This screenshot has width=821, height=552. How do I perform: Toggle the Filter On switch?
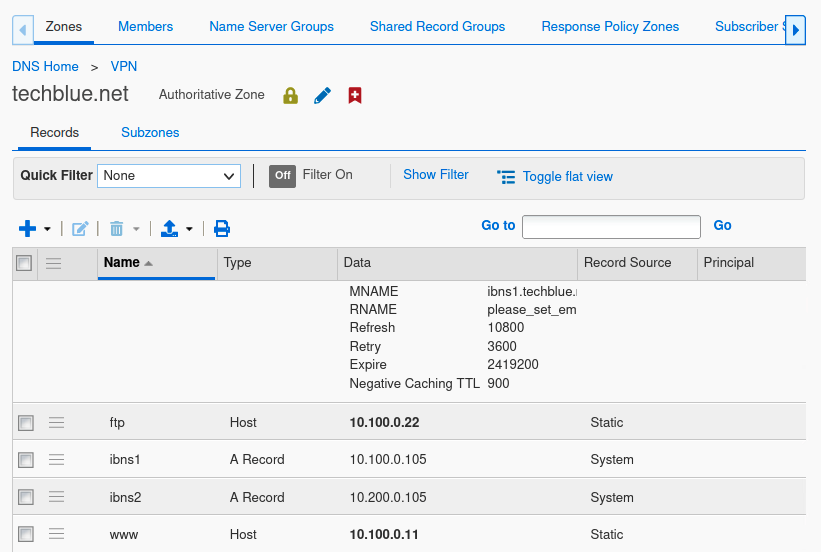click(x=283, y=175)
